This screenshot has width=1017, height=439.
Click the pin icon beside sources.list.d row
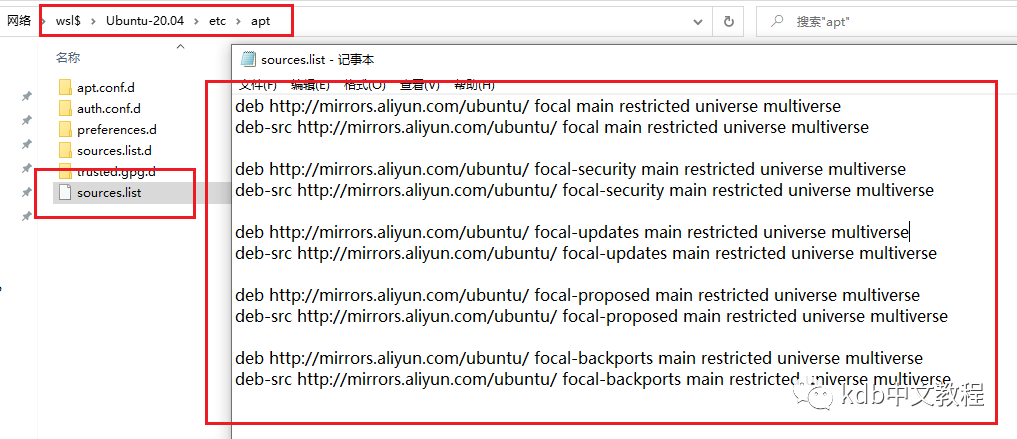27,168
